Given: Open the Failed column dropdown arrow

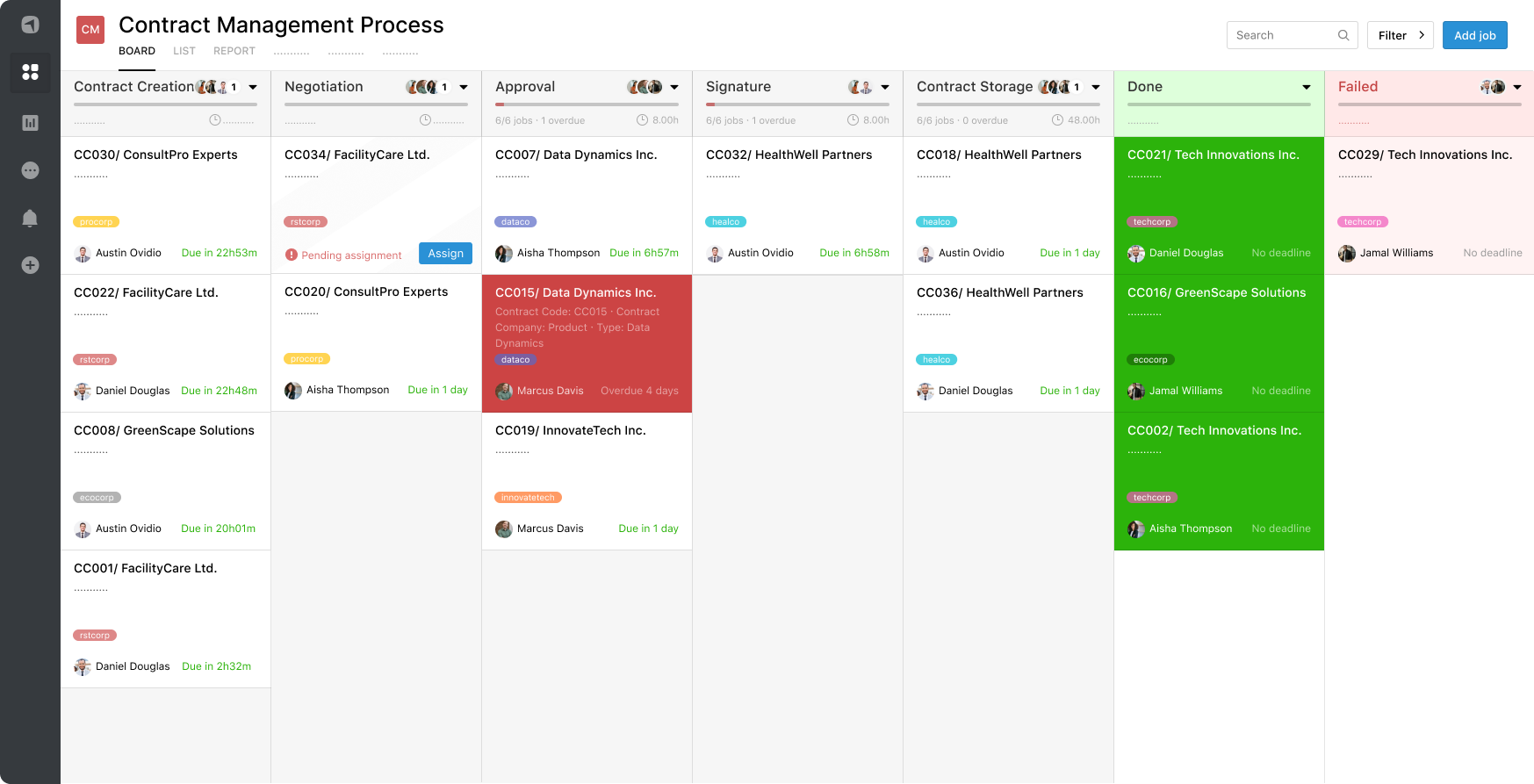Looking at the screenshot, I should click(x=1517, y=87).
